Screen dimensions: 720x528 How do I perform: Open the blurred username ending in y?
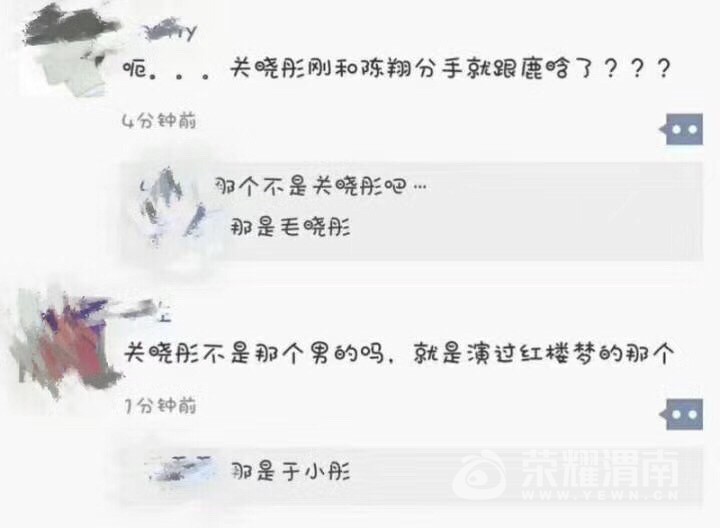pyautogui.click(x=170, y=31)
